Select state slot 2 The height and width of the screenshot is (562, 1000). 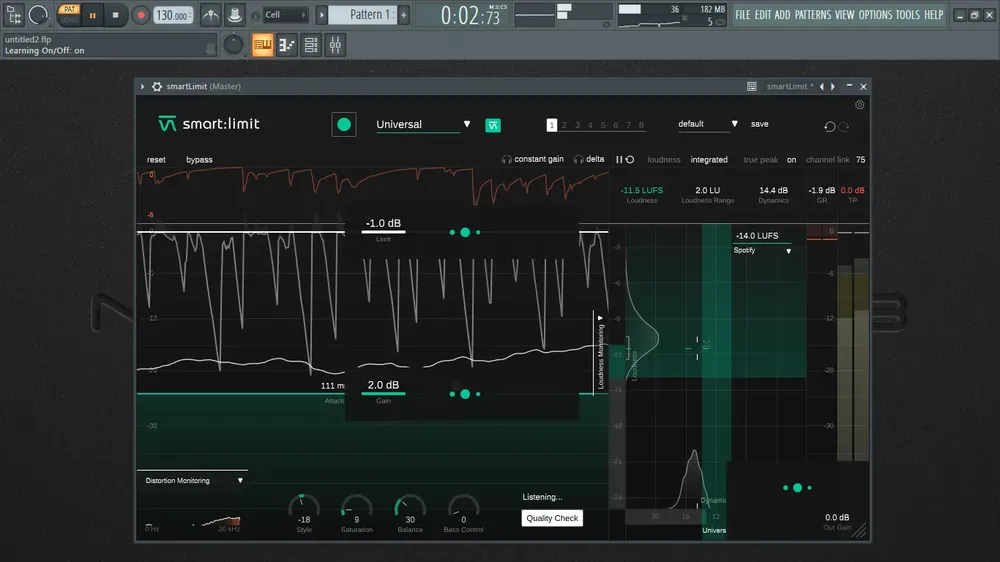click(x=564, y=126)
